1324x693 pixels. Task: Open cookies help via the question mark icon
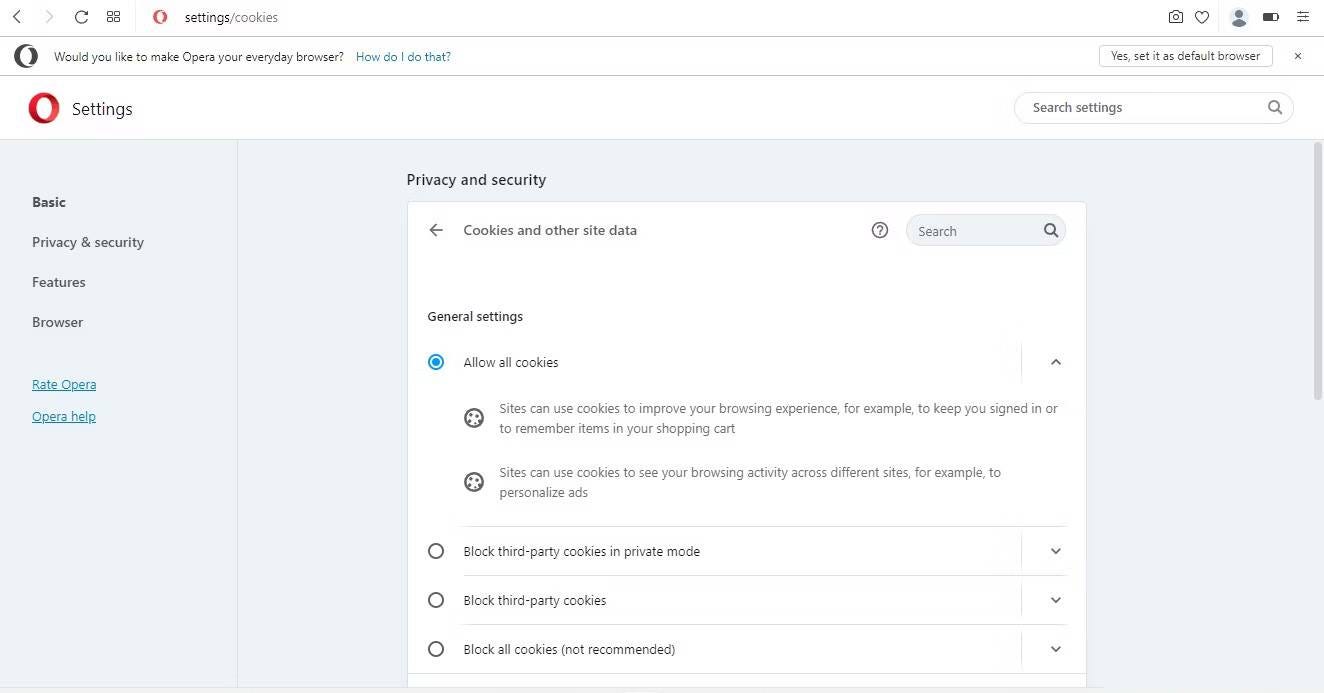tap(879, 230)
